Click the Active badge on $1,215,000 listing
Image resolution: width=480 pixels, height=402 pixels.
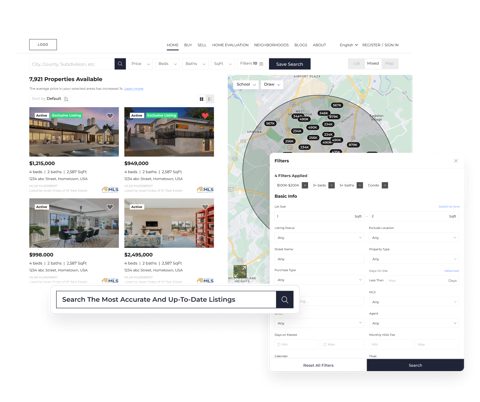42,115
